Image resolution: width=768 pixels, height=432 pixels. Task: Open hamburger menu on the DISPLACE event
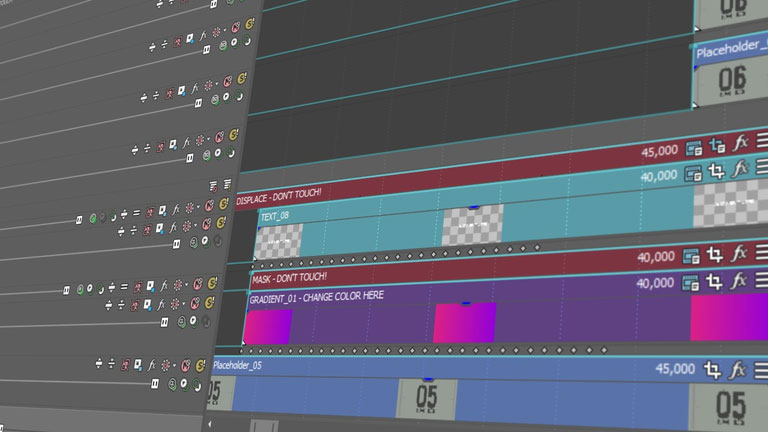click(x=762, y=142)
